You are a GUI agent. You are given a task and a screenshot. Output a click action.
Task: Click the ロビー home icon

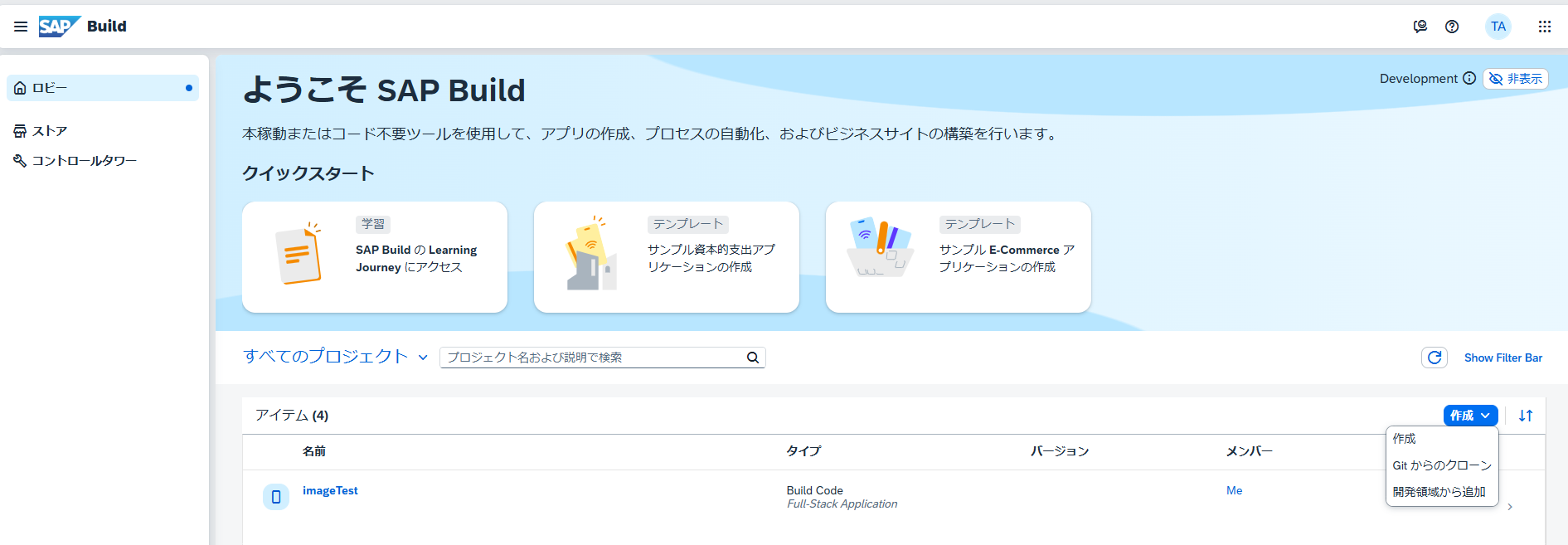click(20, 88)
